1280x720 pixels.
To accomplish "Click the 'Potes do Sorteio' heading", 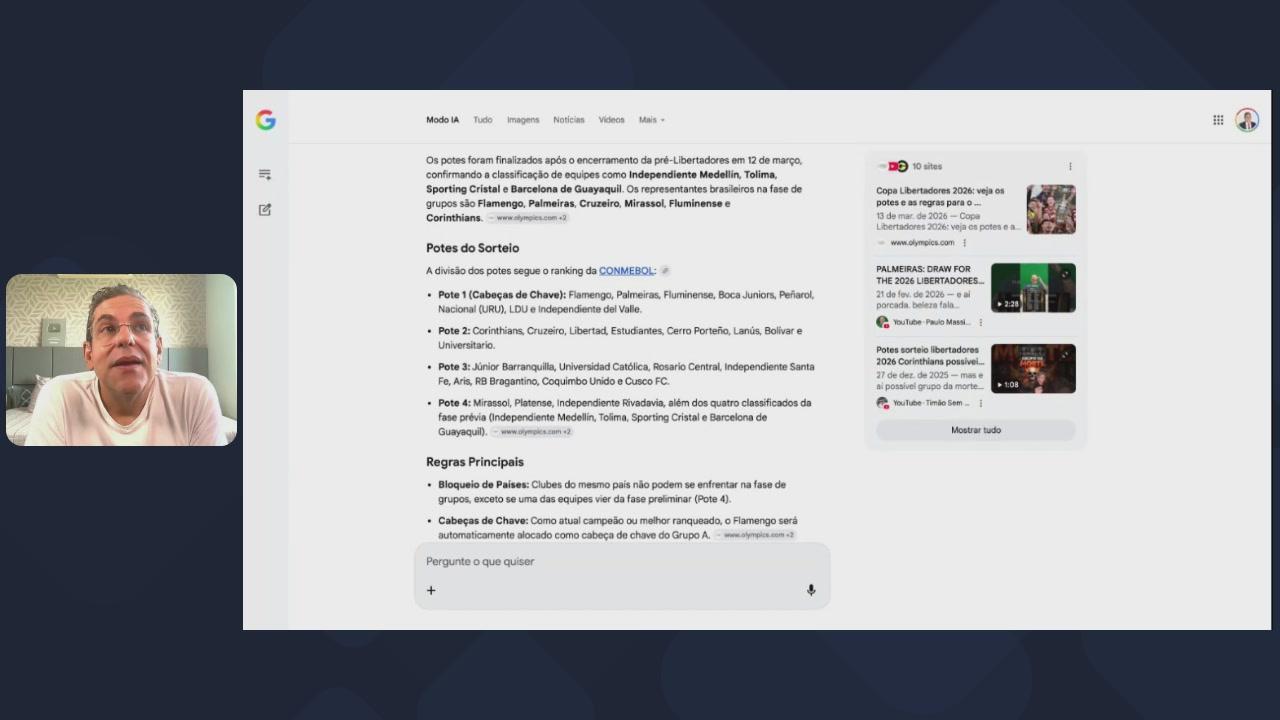I will click(473, 248).
